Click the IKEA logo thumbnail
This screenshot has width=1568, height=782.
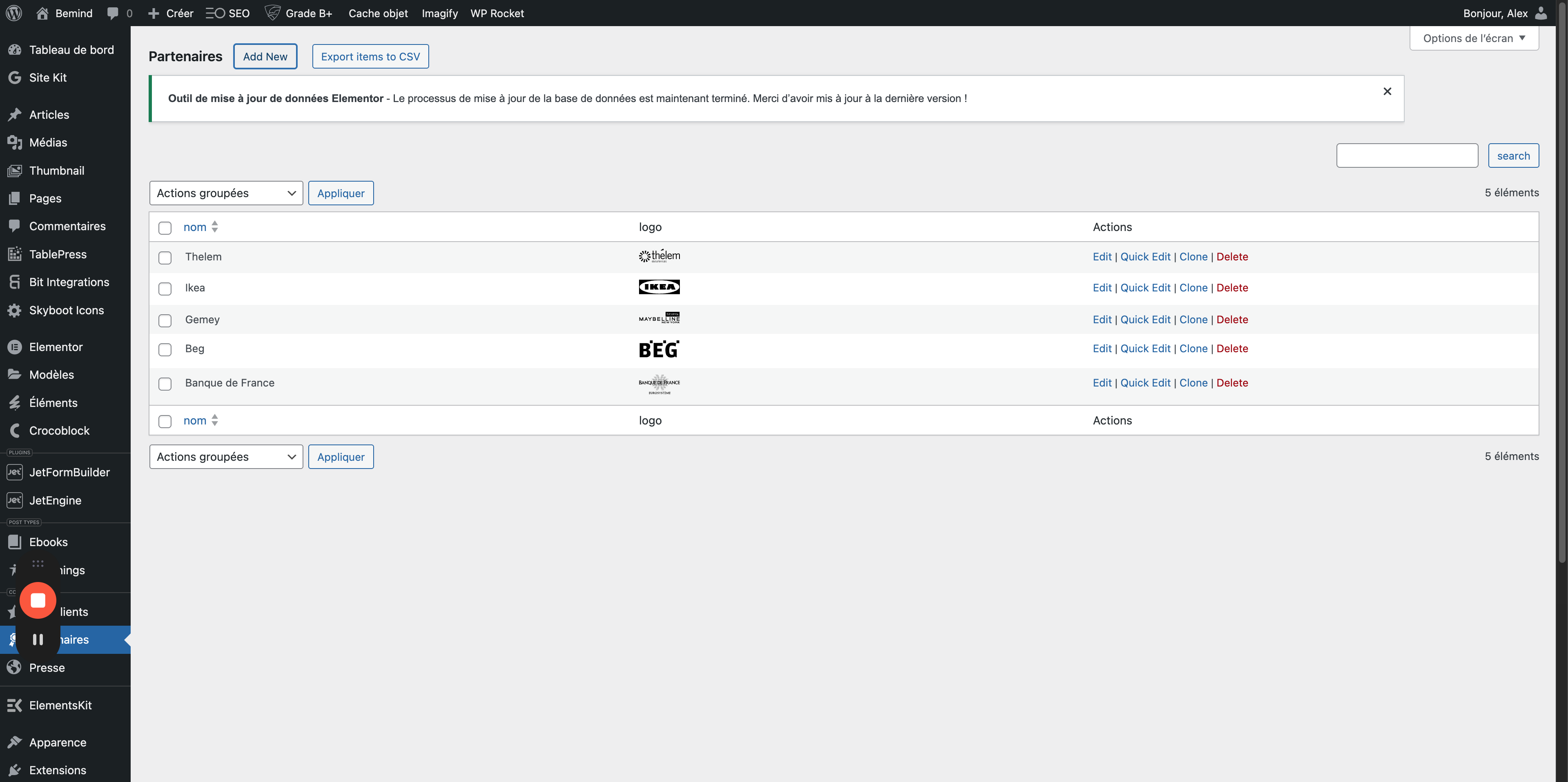pyautogui.click(x=659, y=287)
